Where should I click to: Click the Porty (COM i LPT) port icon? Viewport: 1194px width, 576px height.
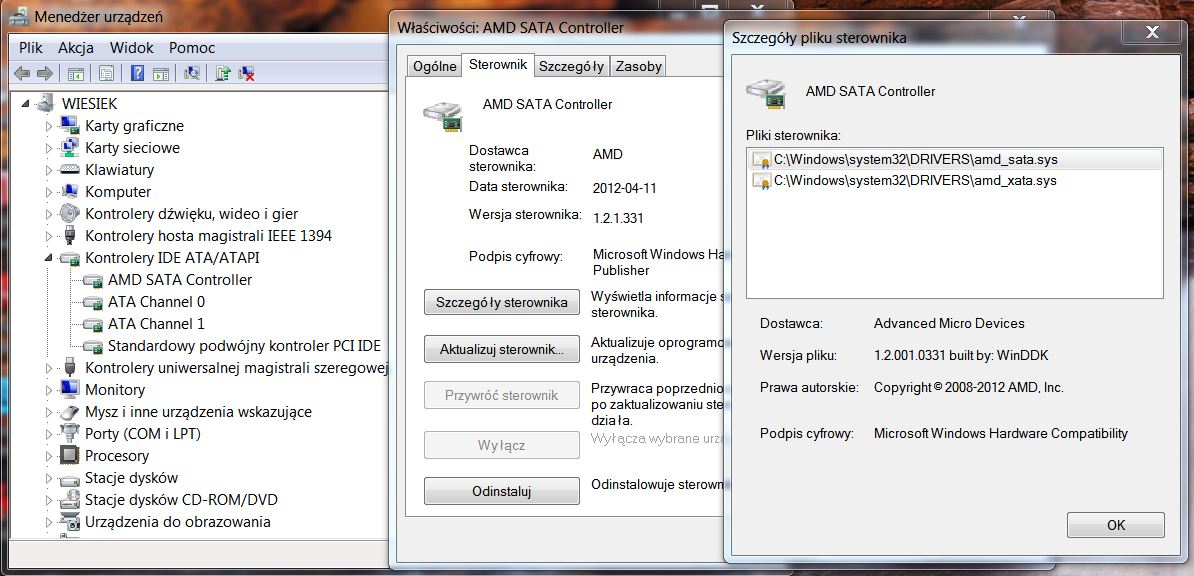[x=70, y=434]
